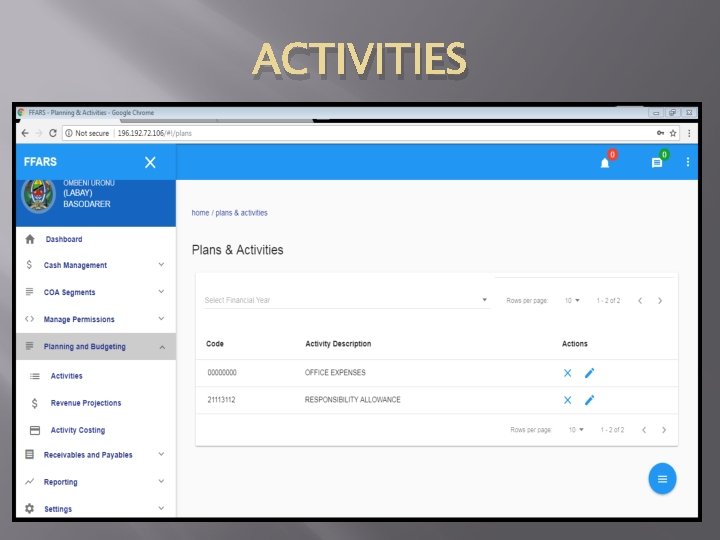
Task: Open bottom Rows per page dropdown
Action: click(x=576, y=430)
